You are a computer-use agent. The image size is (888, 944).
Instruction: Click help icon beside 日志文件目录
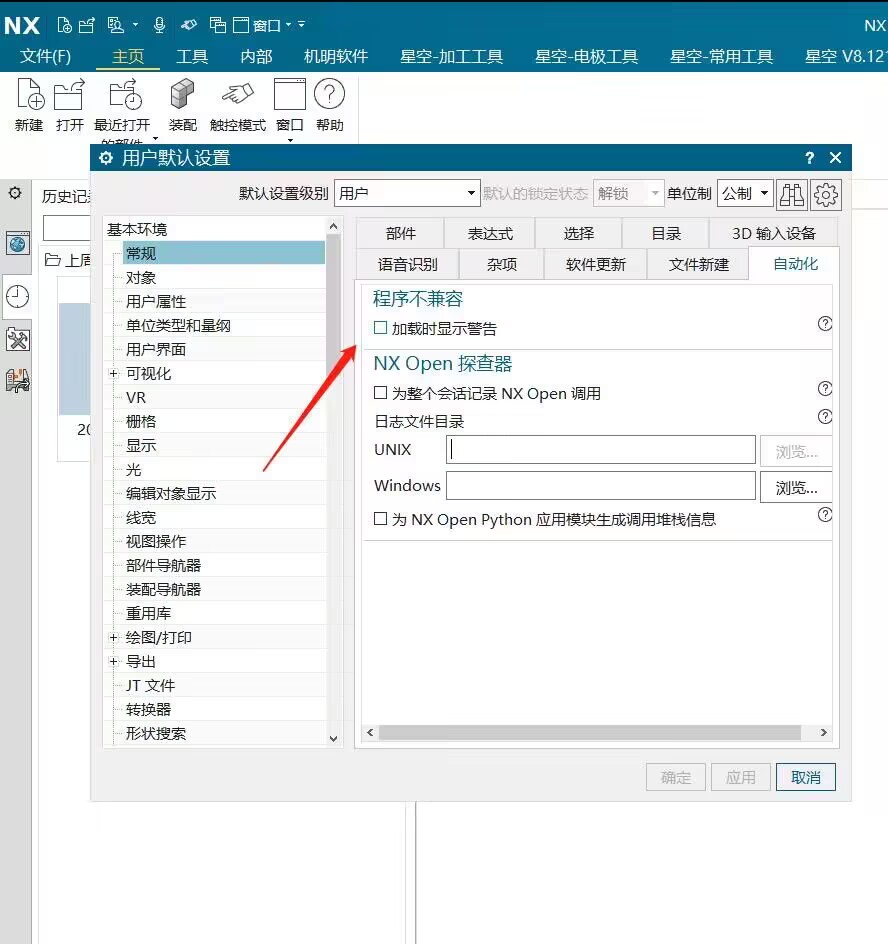[825, 417]
